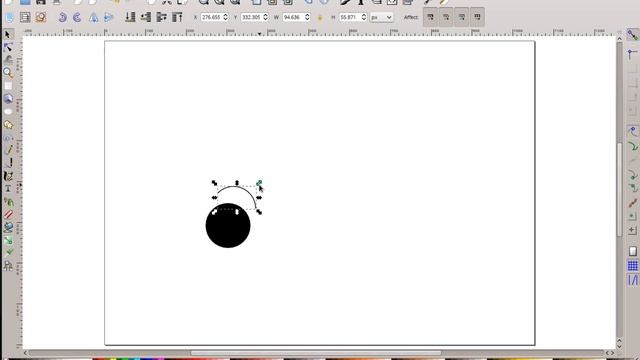The width and height of the screenshot is (640, 360).
Task: Lower selection one step
Action: (146, 17)
